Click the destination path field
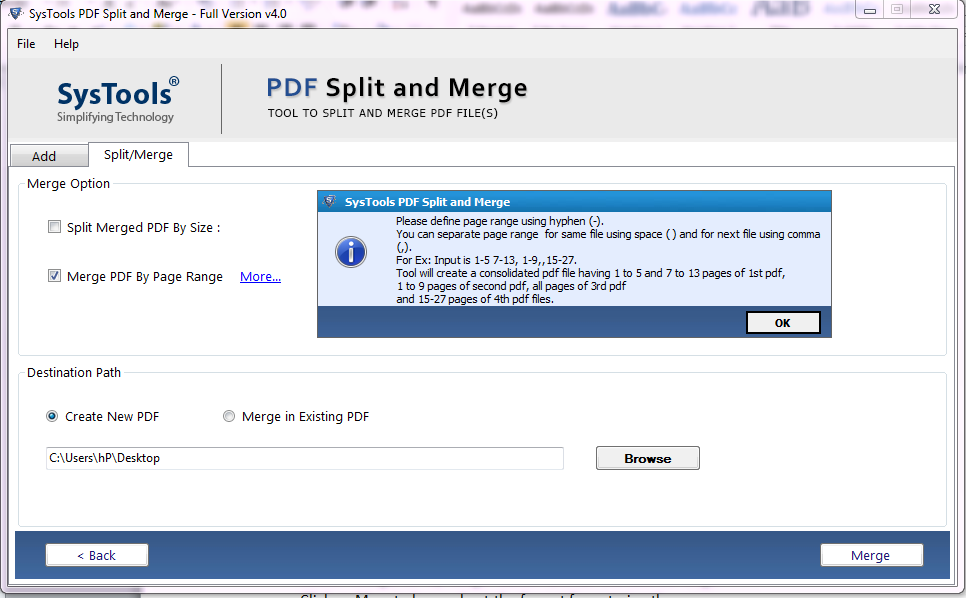Image resolution: width=966 pixels, height=598 pixels. 304,458
